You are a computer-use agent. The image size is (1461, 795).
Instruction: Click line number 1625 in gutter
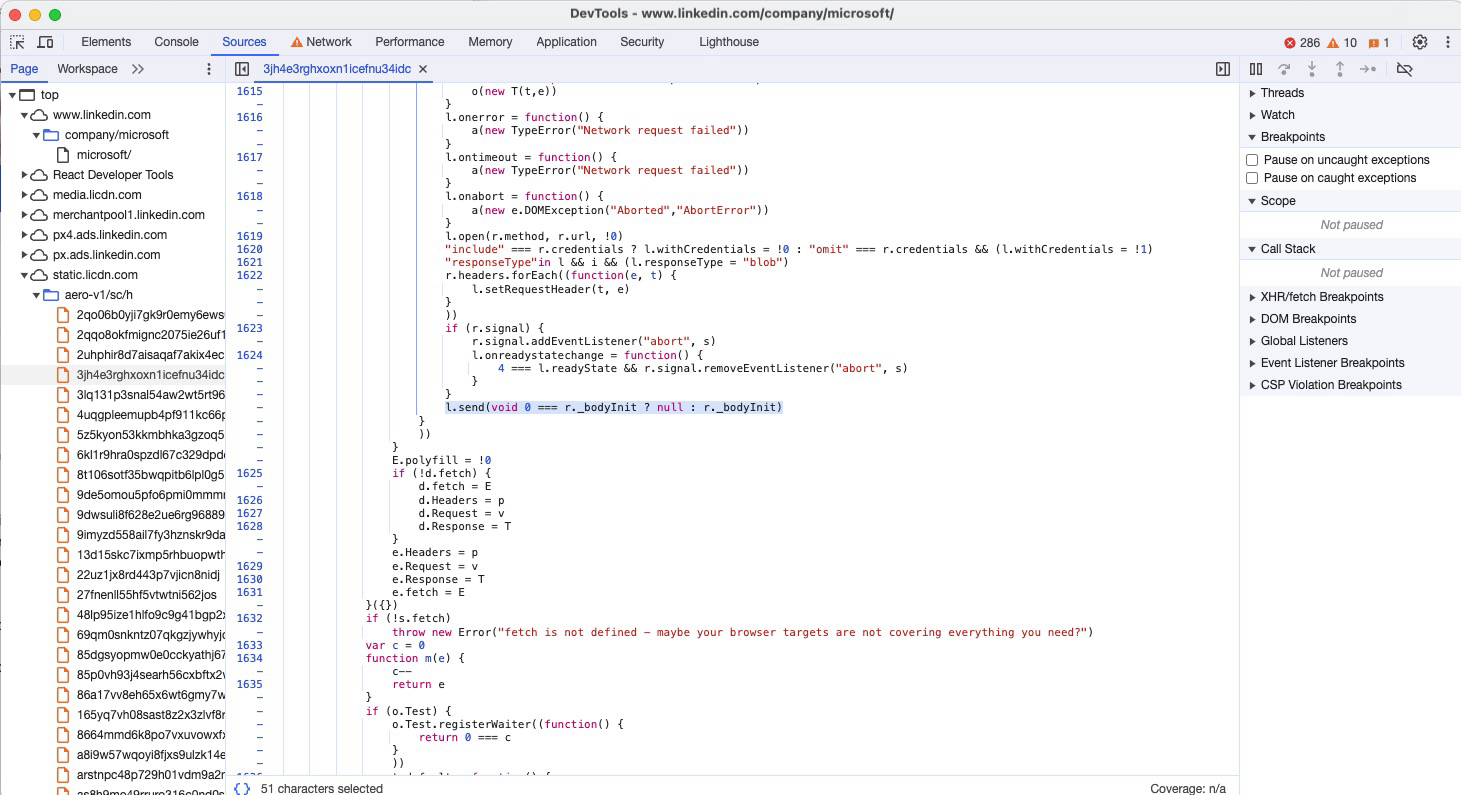(x=249, y=473)
